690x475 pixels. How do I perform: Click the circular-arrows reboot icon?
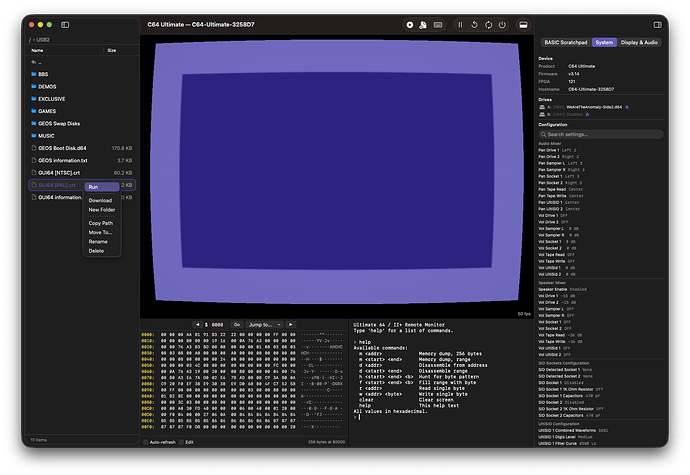(x=488, y=25)
